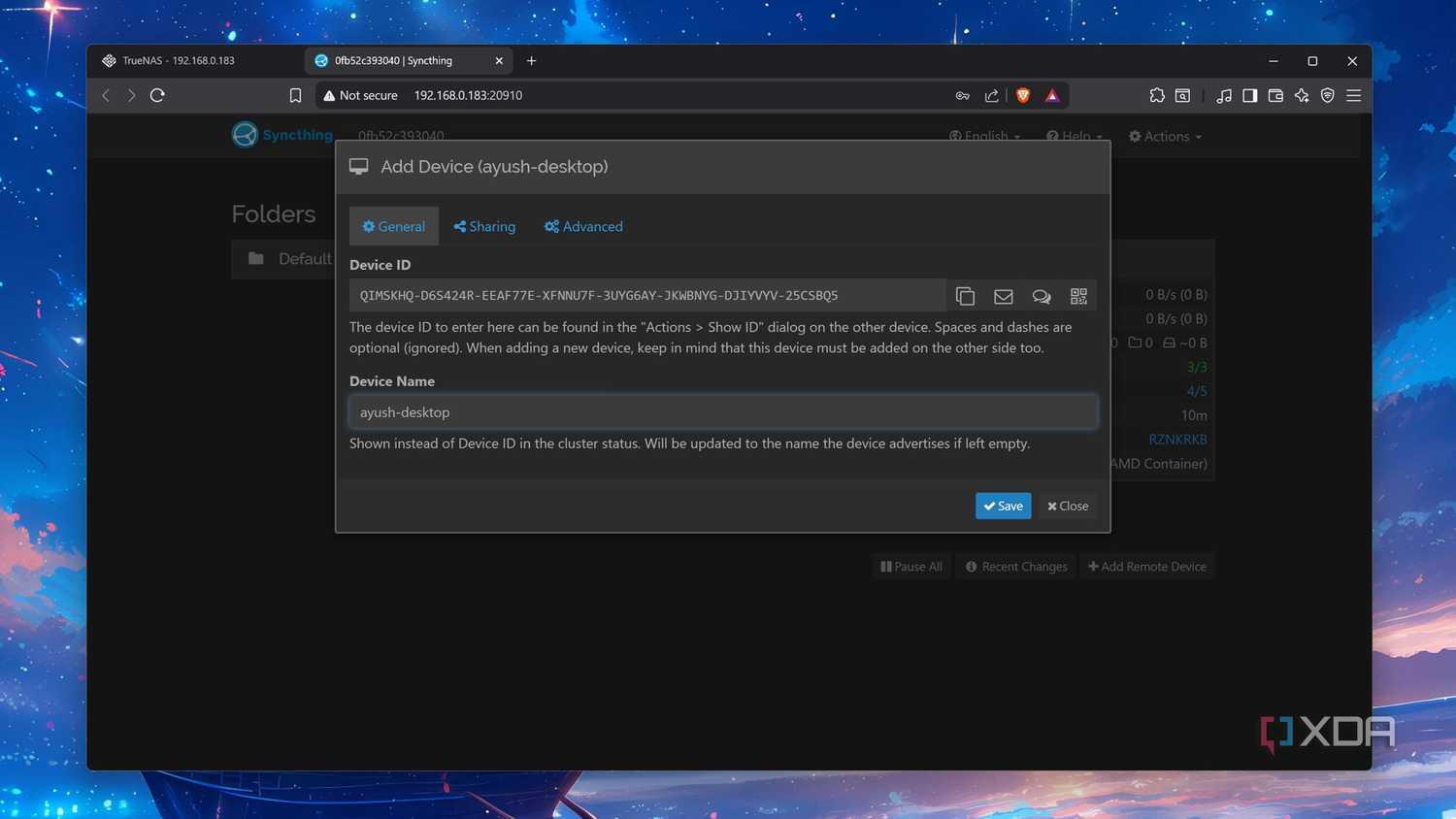This screenshot has width=1456, height=819.
Task: Click the square magnifier toolbar icon
Action: [1182, 95]
